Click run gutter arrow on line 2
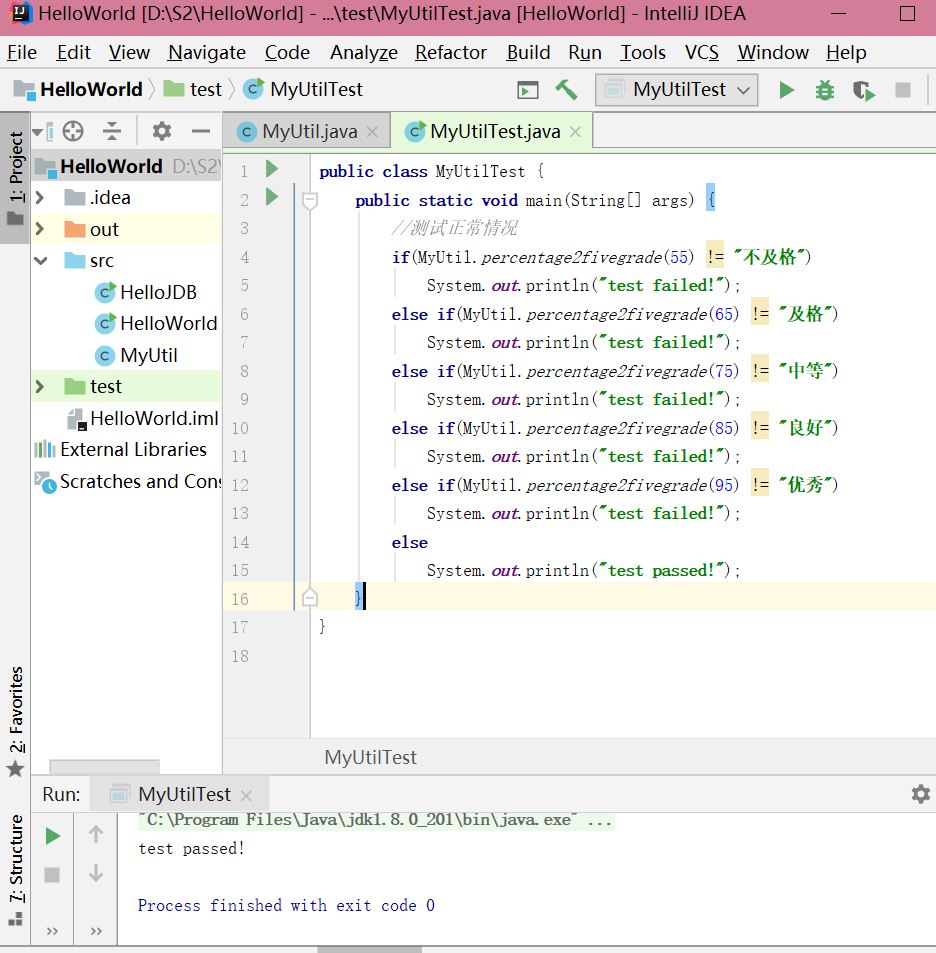Viewport: 936px width, 953px height. (x=272, y=197)
